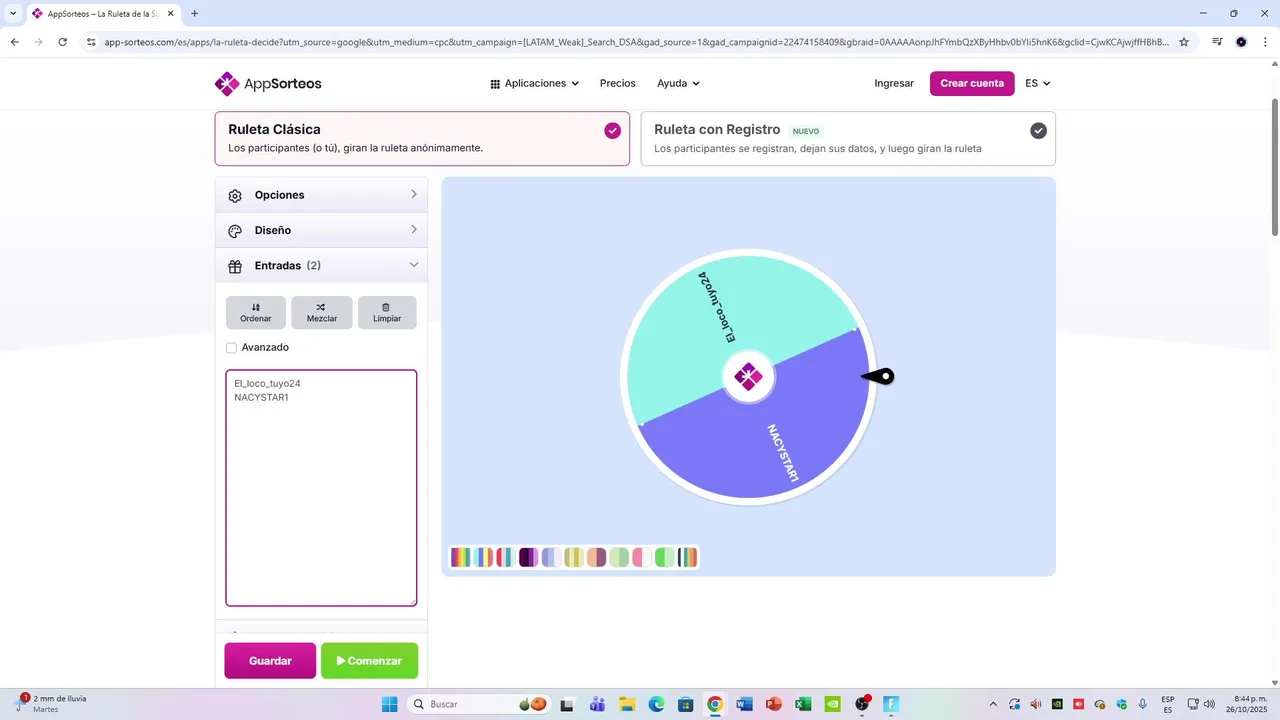1280x720 pixels.
Task: Go back with the browser back arrow
Action: (14, 42)
